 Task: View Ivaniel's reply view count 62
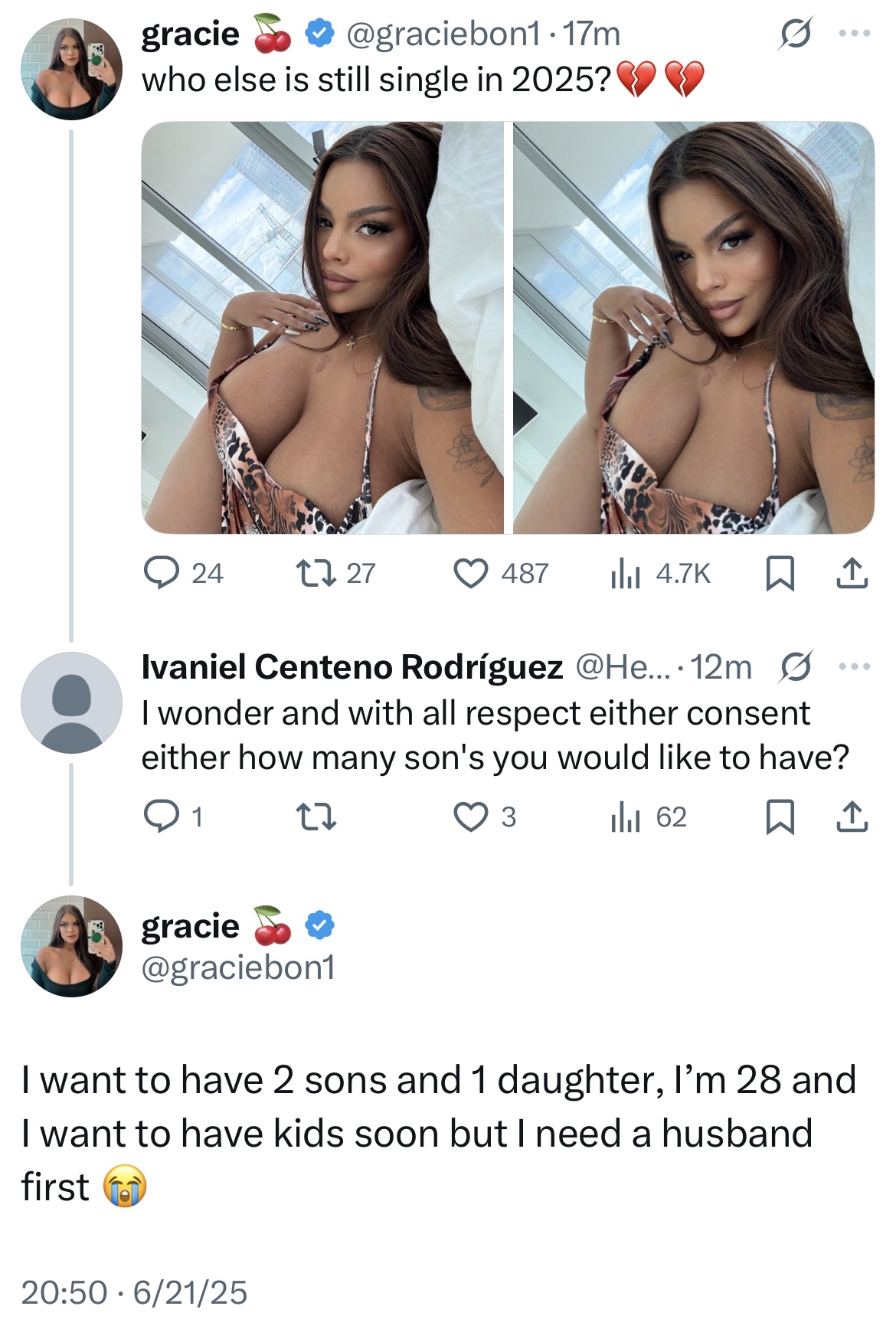(626, 817)
